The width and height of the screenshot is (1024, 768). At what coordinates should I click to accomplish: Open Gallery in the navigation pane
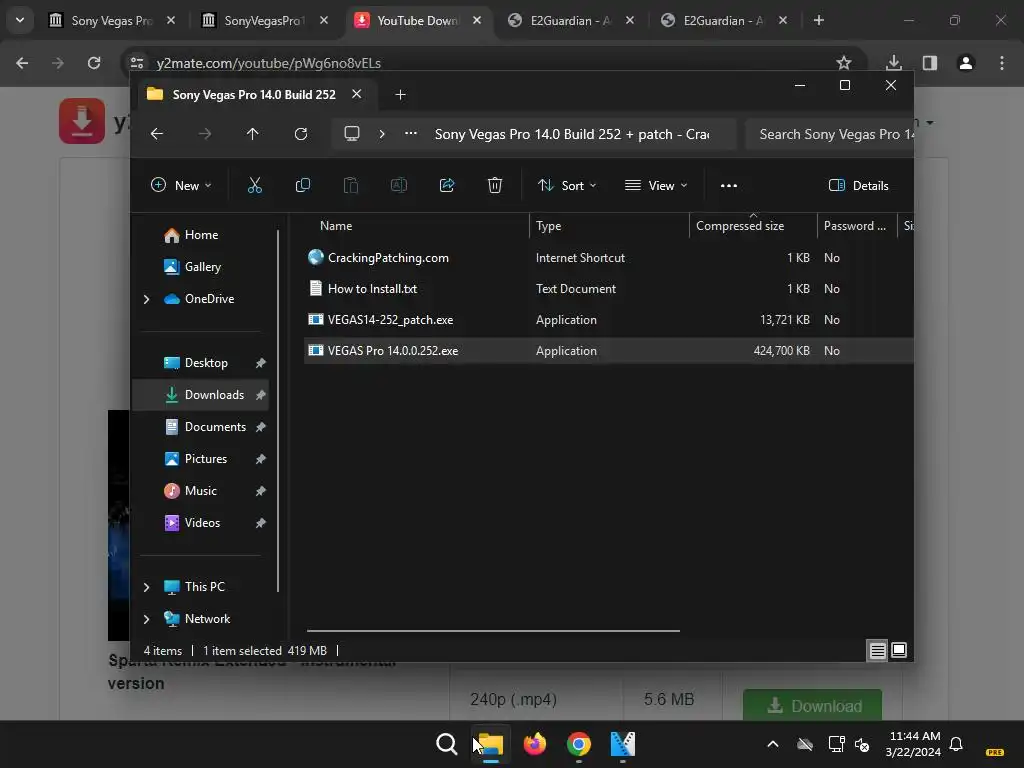pyautogui.click(x=200, y=267)
